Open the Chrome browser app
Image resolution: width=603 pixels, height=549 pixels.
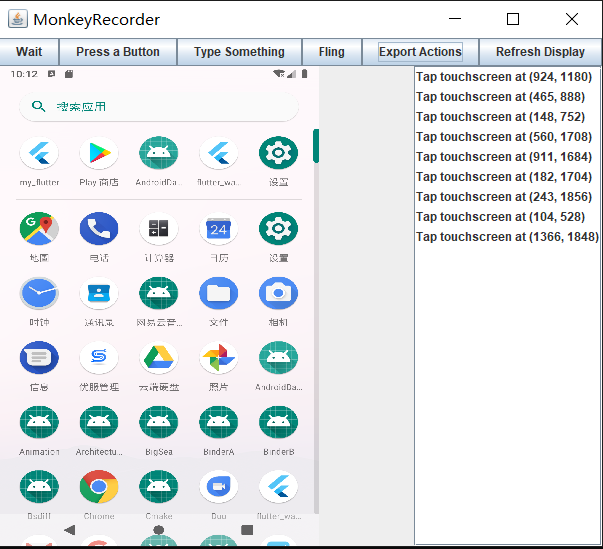coord(99,487)
